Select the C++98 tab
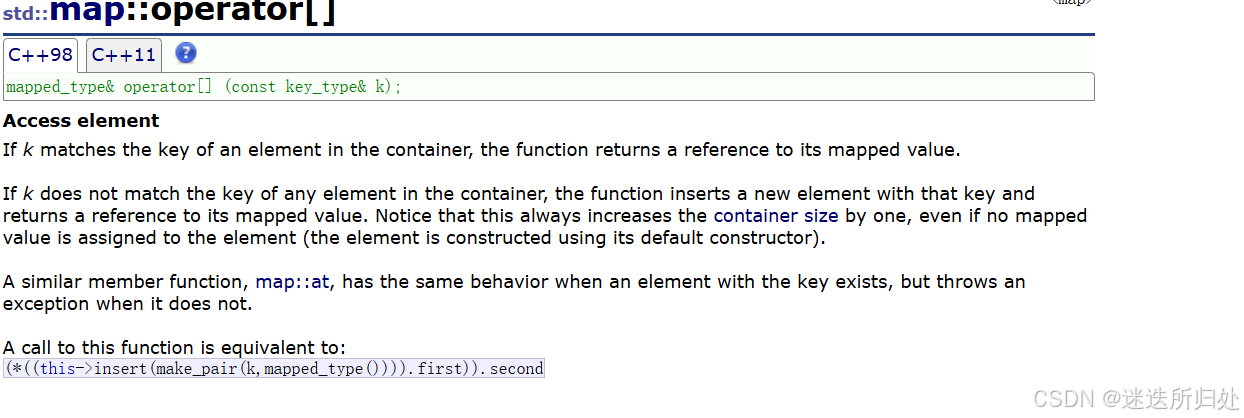The image size is (1244, 418). pyautogui.click(x=42, y=55)
